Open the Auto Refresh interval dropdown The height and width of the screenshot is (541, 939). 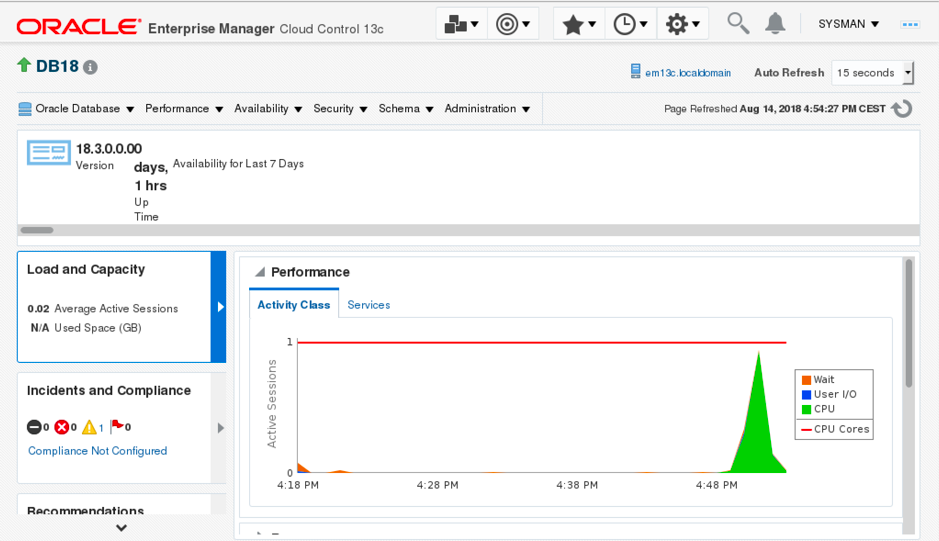(873, 72)
